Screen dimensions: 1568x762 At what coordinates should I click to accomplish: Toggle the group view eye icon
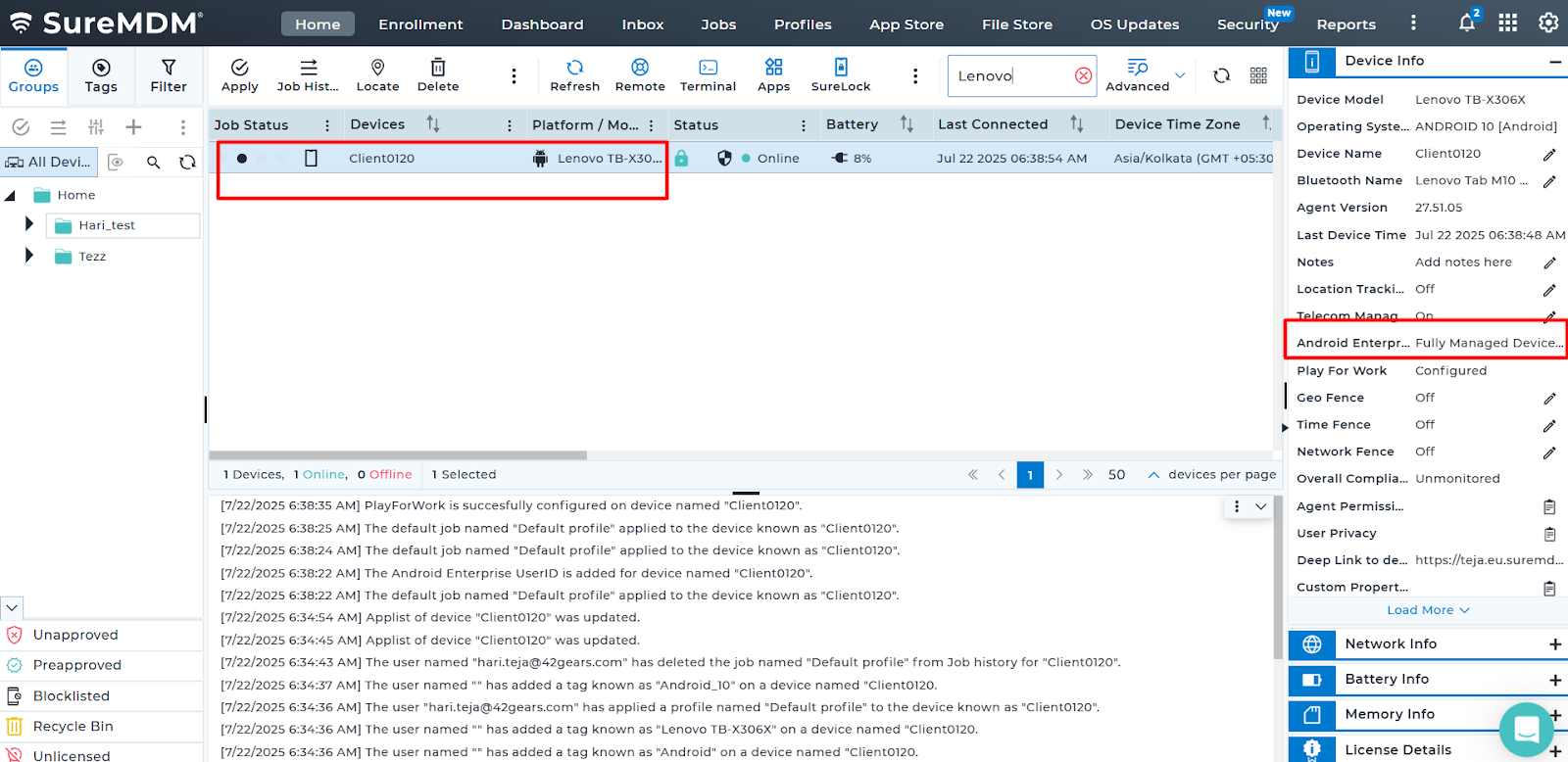click(x=116, y=162)
